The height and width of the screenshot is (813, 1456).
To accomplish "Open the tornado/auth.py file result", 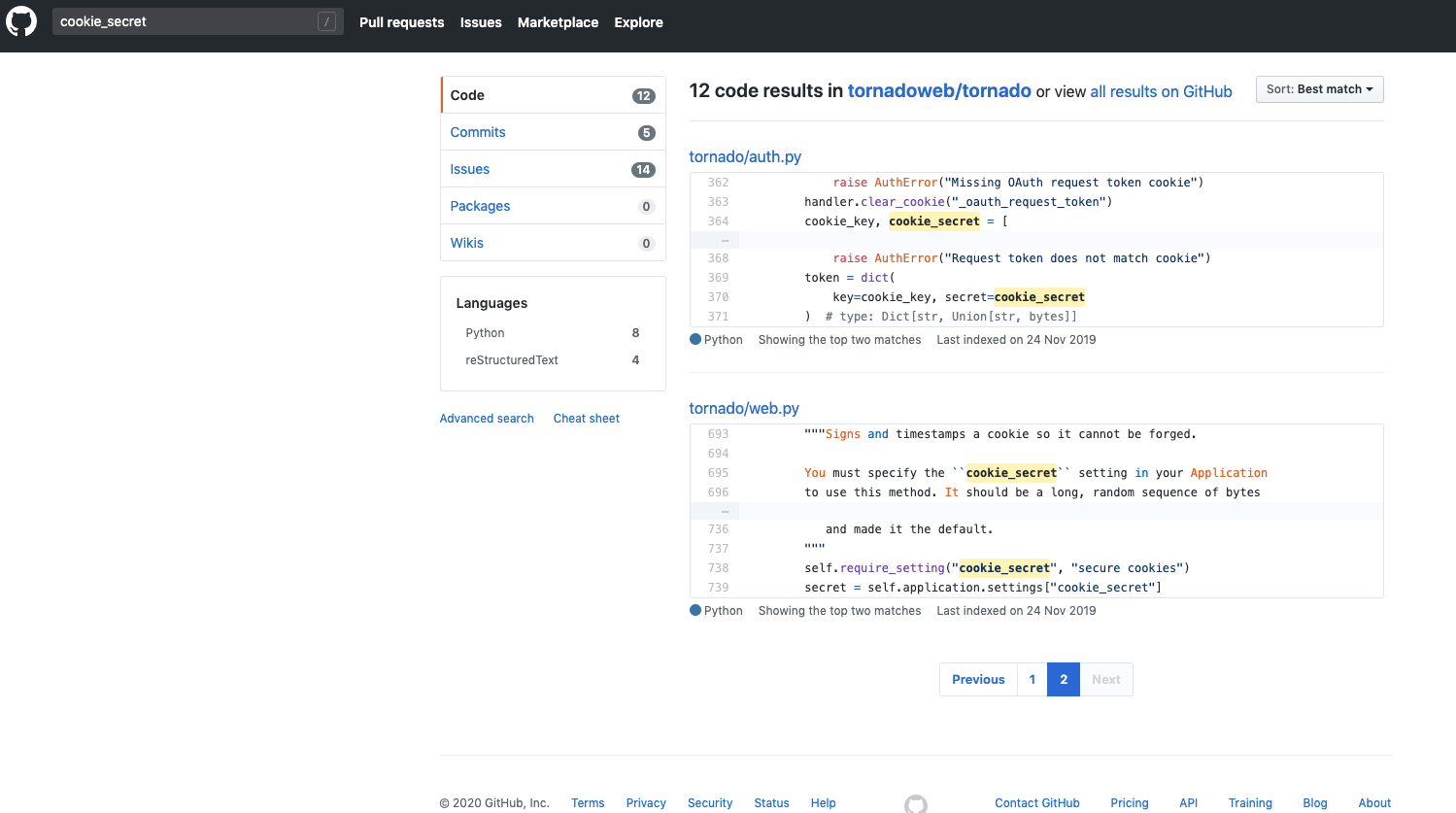I will click(x=745, y=156).
